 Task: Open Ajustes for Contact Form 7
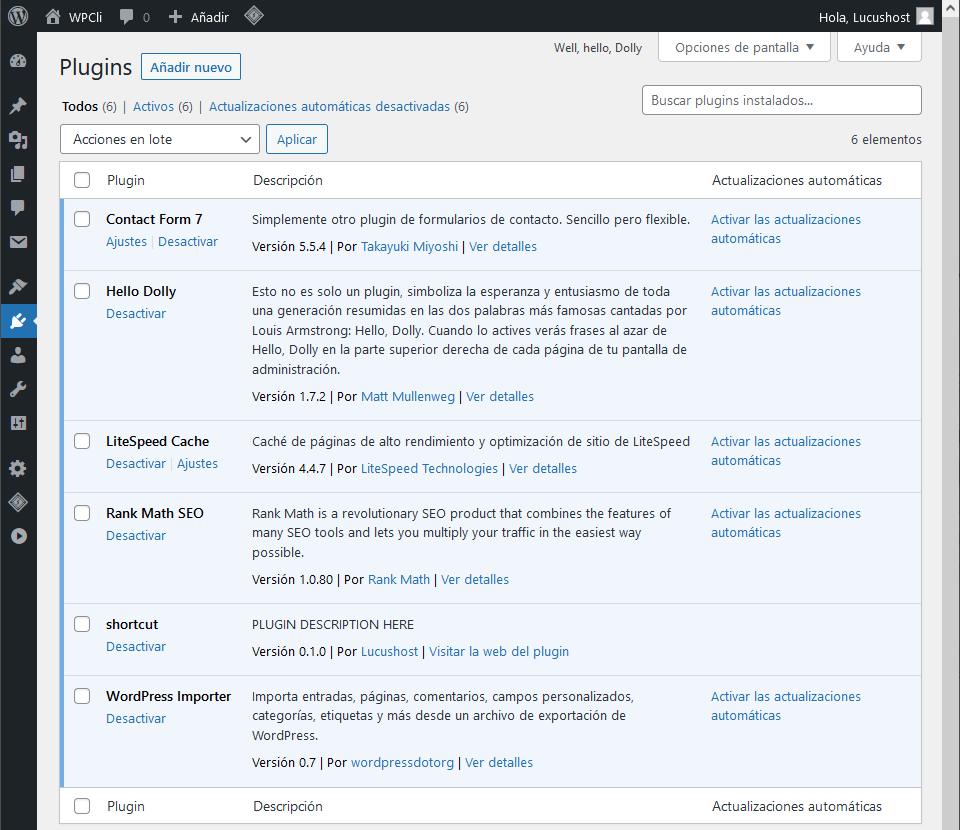point(126,241)
